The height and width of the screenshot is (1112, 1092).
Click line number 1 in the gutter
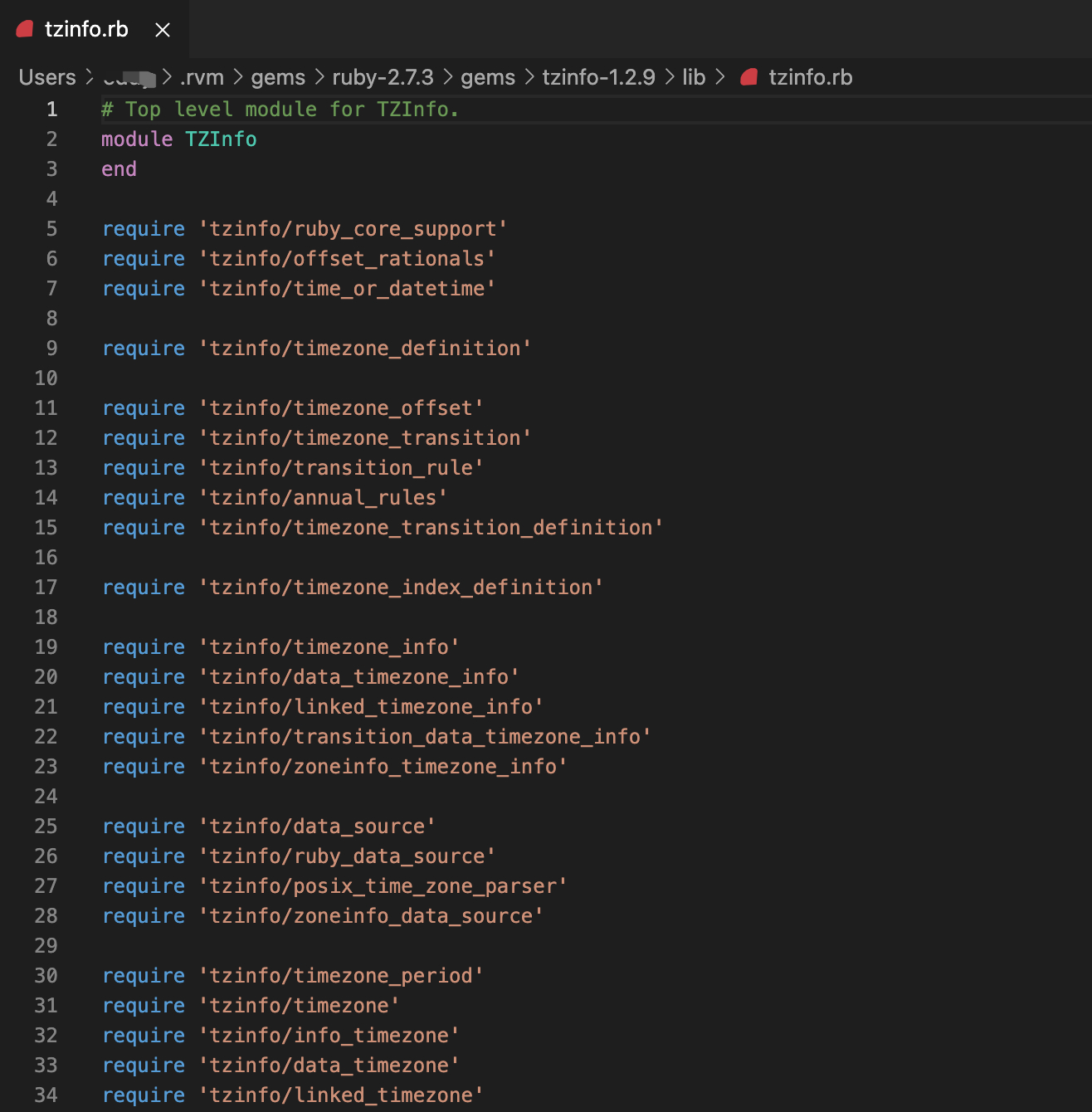pyautogui.click(x=51, y=109)
